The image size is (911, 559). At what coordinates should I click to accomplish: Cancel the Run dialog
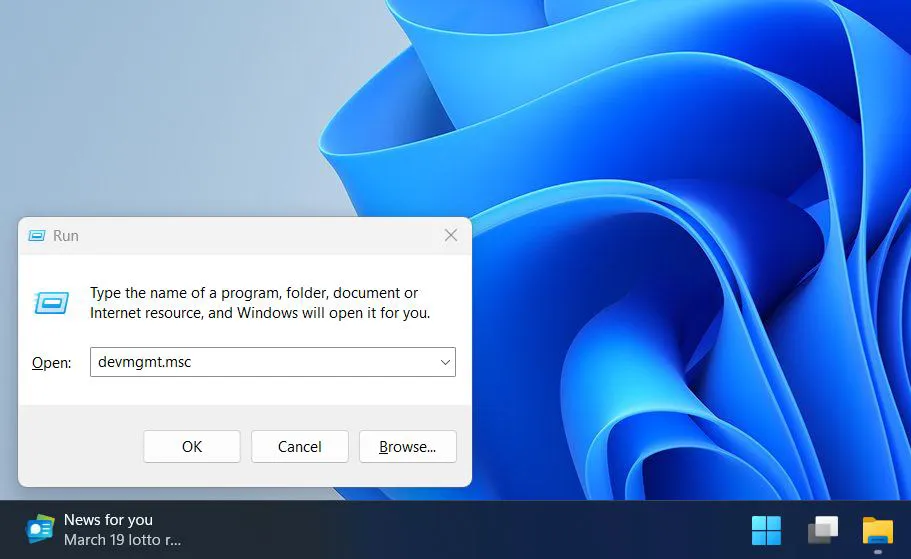click(x=300, y=446)
